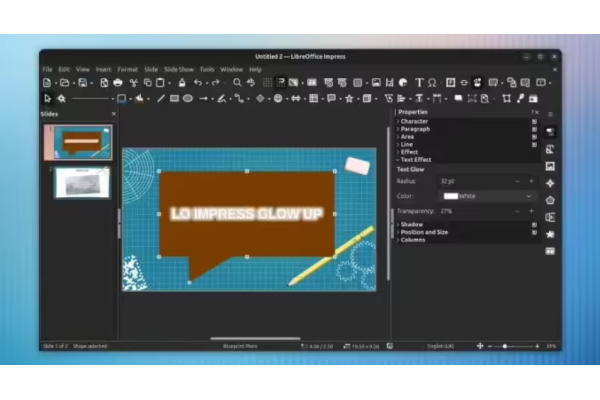Viewport: 600px width, 400px height.
Task: Click the Paste clipboard icon
Action: pos(160,83)
